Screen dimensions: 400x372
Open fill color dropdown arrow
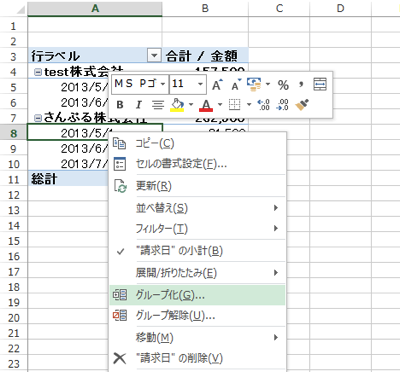(x=191, y=105)
